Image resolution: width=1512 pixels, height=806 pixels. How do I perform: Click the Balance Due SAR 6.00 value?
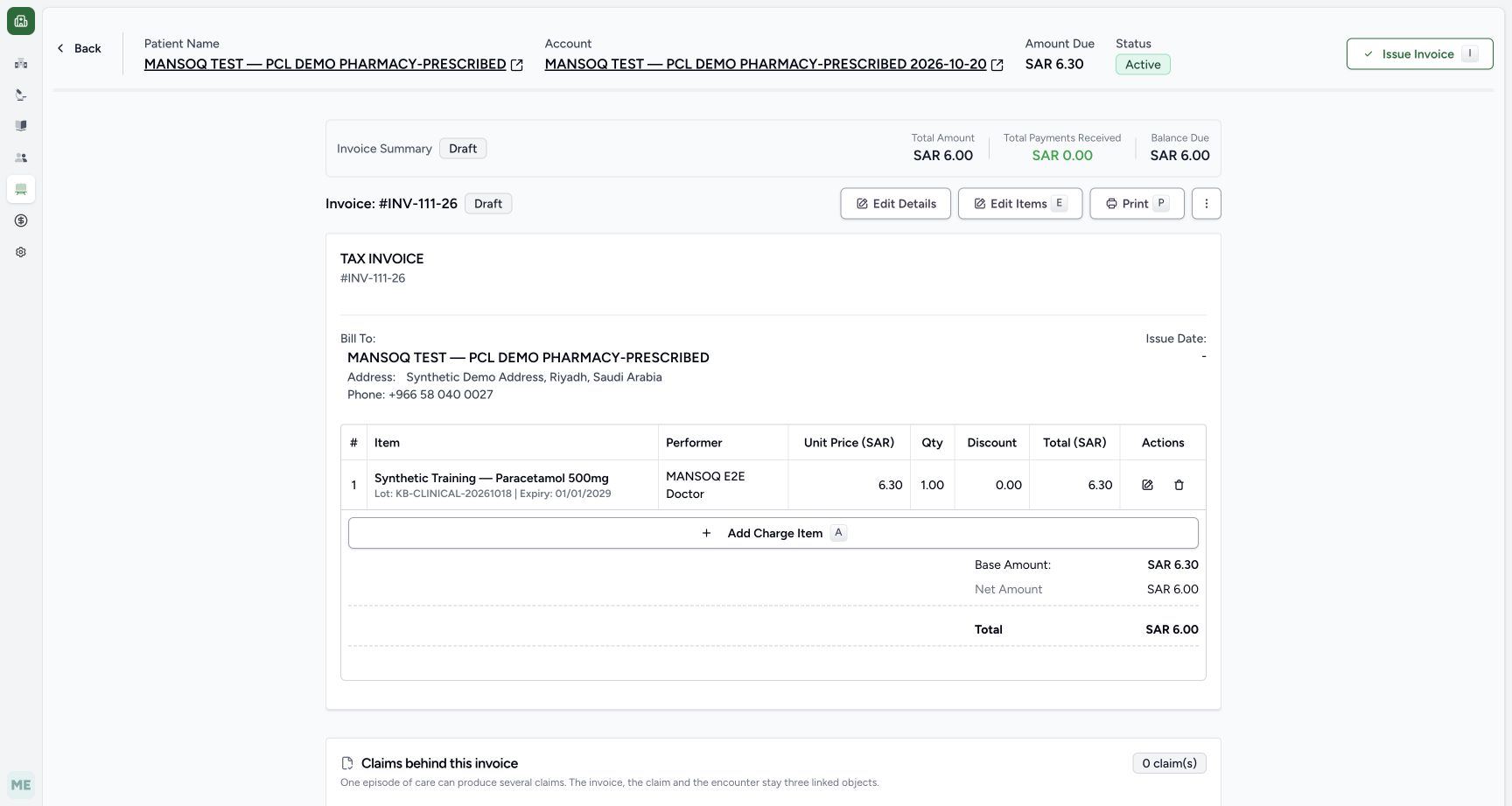pyautogui.click(x=1179, y=156)
